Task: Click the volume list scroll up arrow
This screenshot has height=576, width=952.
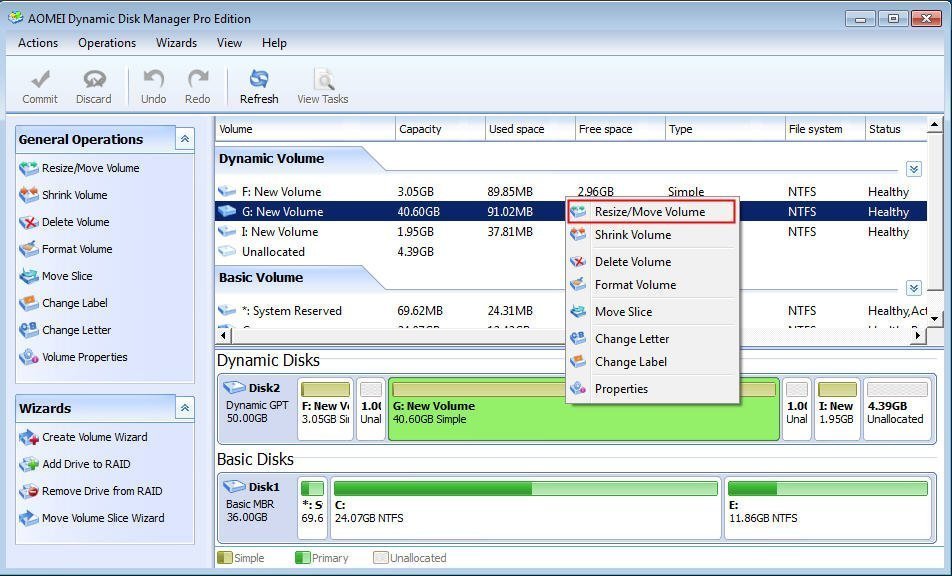Action: (x=934, y=126)
